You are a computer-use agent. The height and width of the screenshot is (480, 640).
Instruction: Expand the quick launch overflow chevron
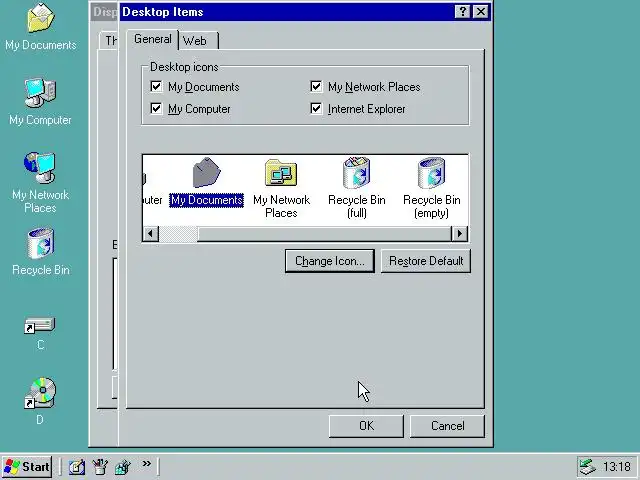(147, 463)
